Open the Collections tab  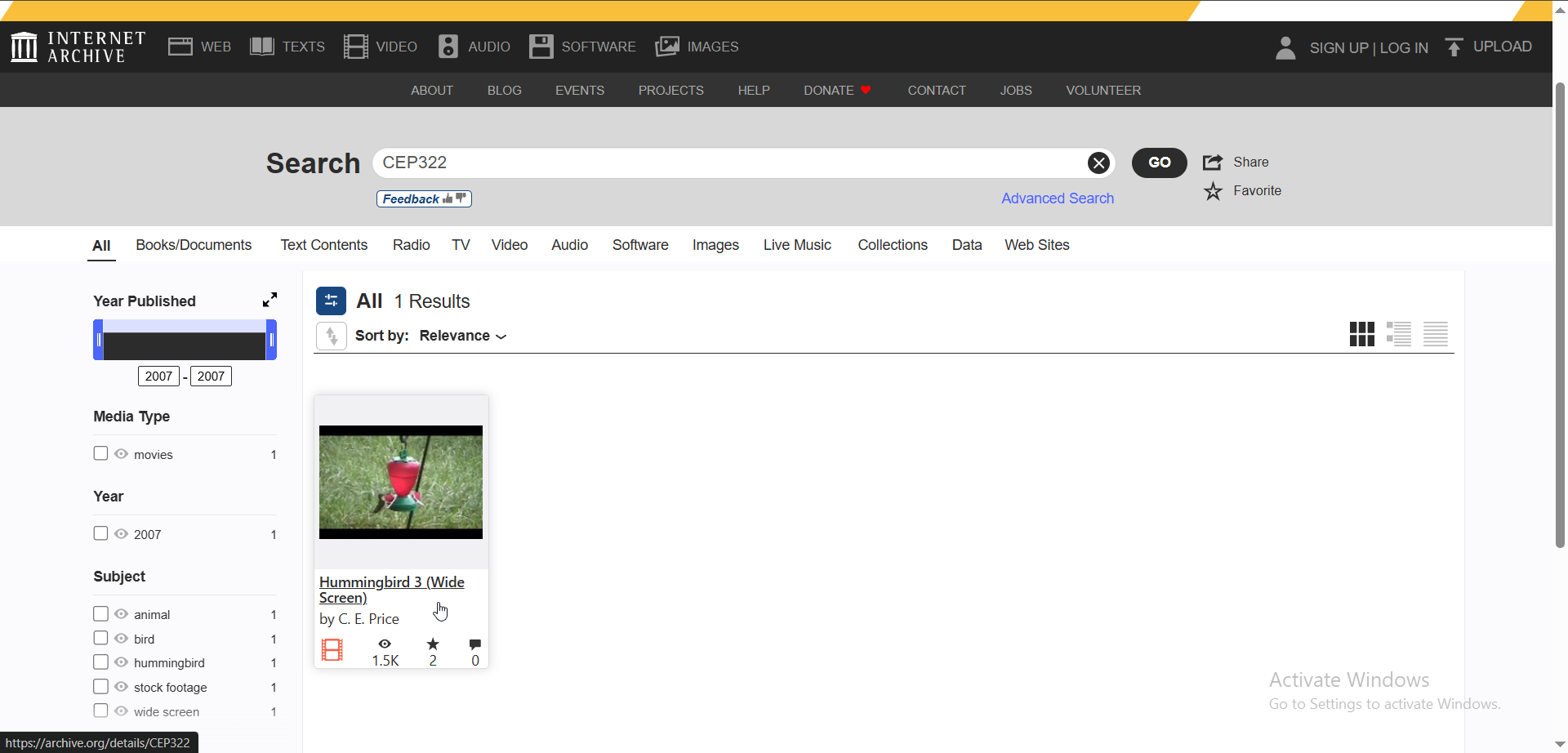892,245
